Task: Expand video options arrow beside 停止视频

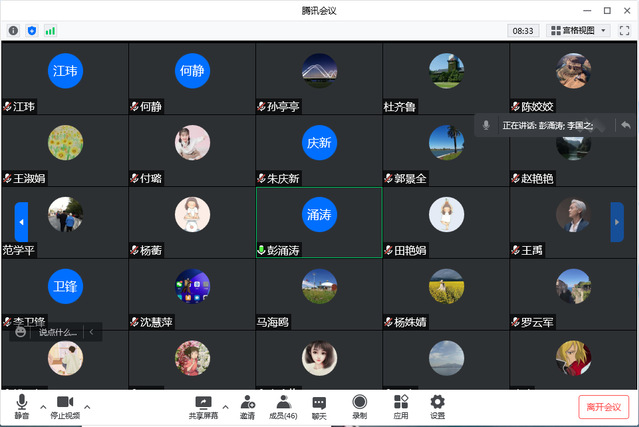Action: point(87,407)
